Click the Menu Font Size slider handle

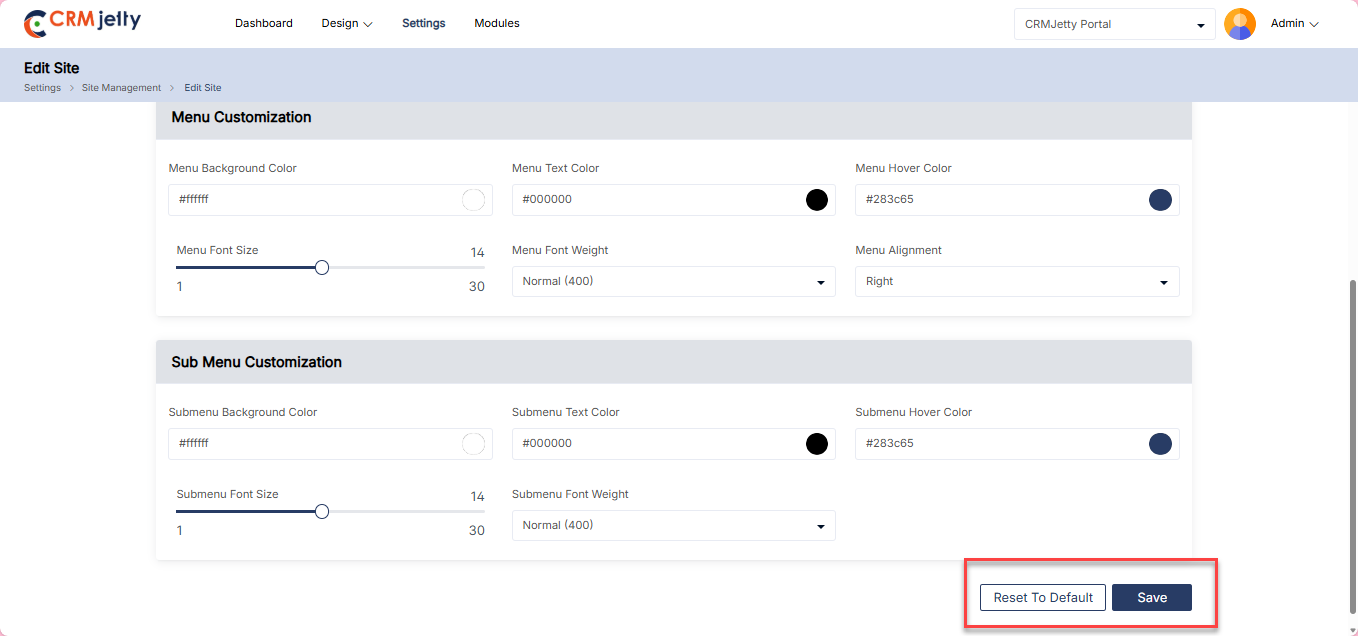pyautogui.click(x=322, y=268)
